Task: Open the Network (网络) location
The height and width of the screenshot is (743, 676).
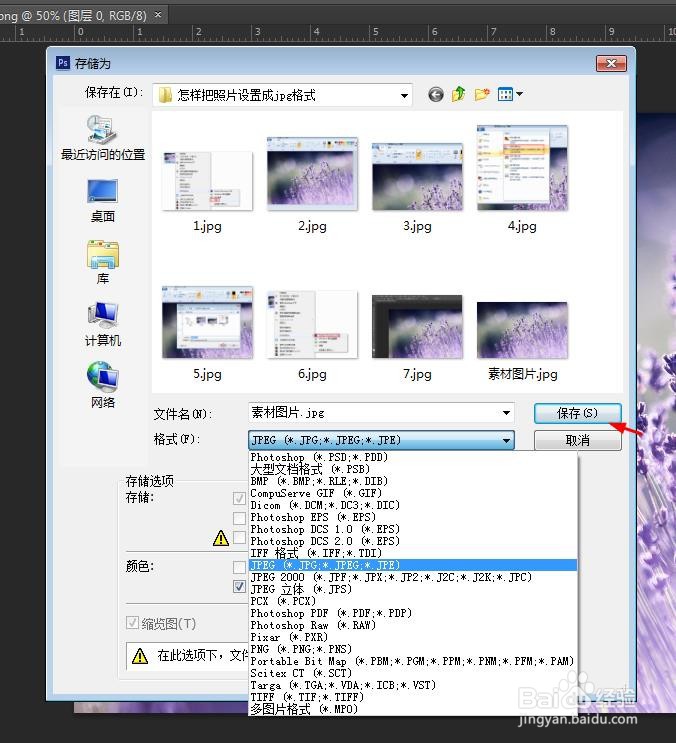Action: tap(103, 385)
